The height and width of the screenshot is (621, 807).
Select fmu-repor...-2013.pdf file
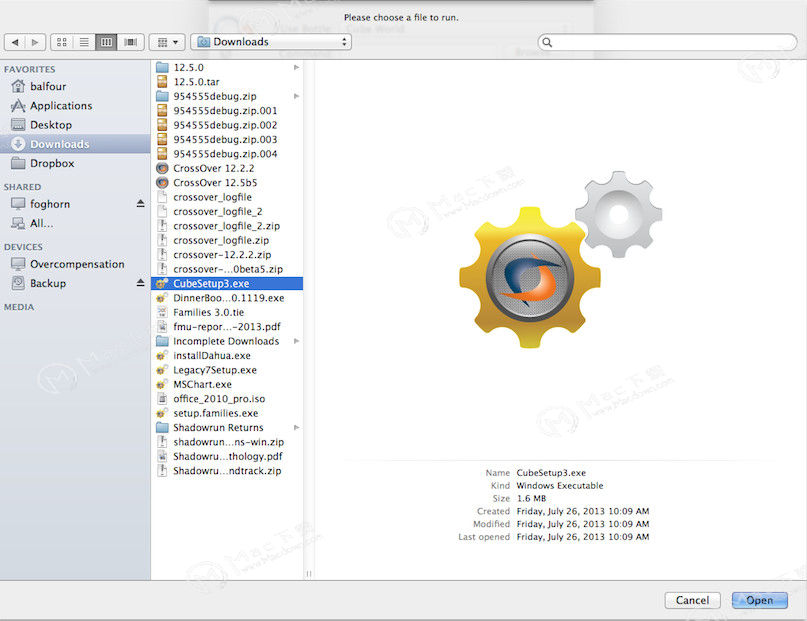[x=227, y=327]
